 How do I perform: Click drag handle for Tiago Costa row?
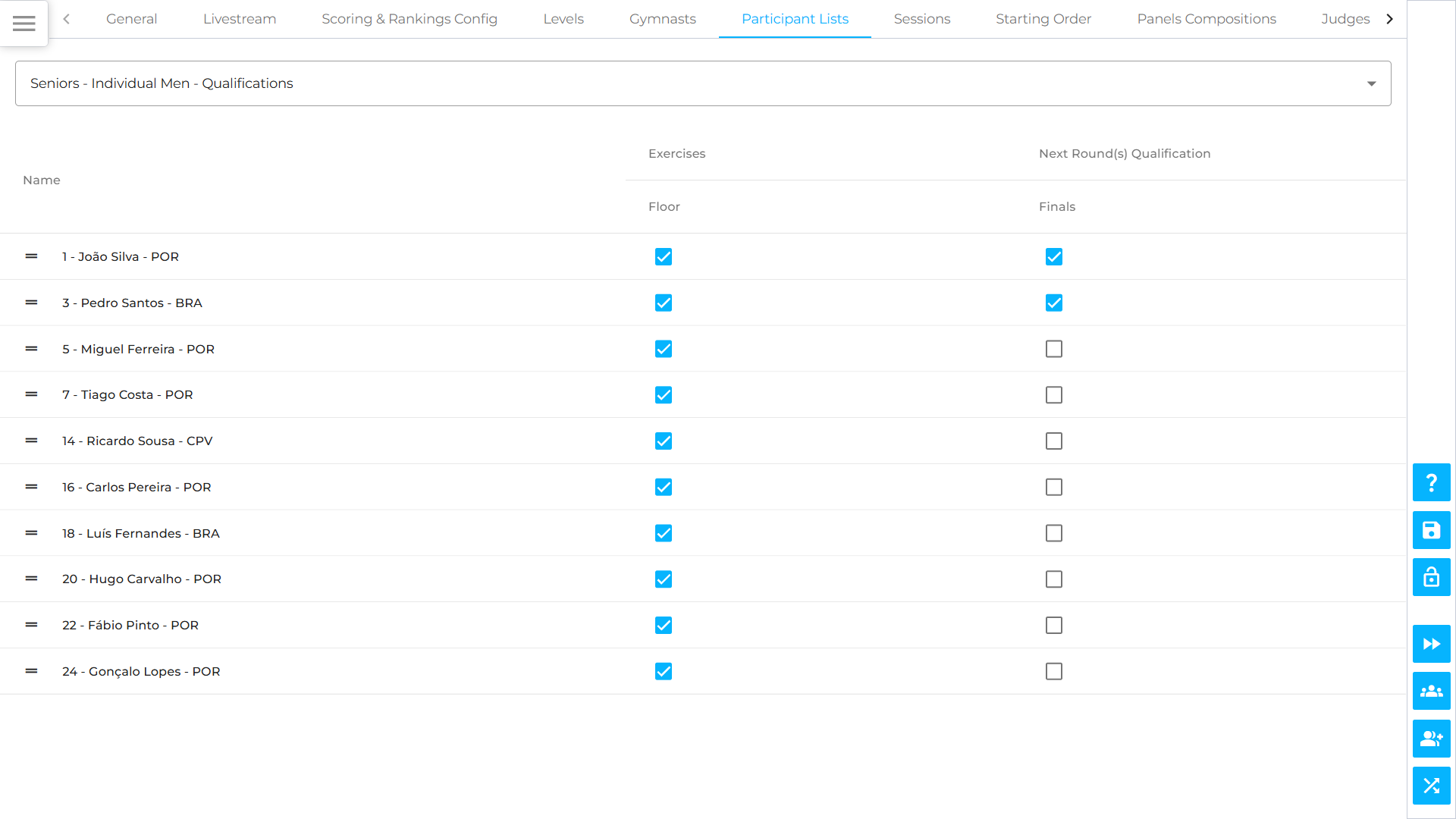point(31,394)
